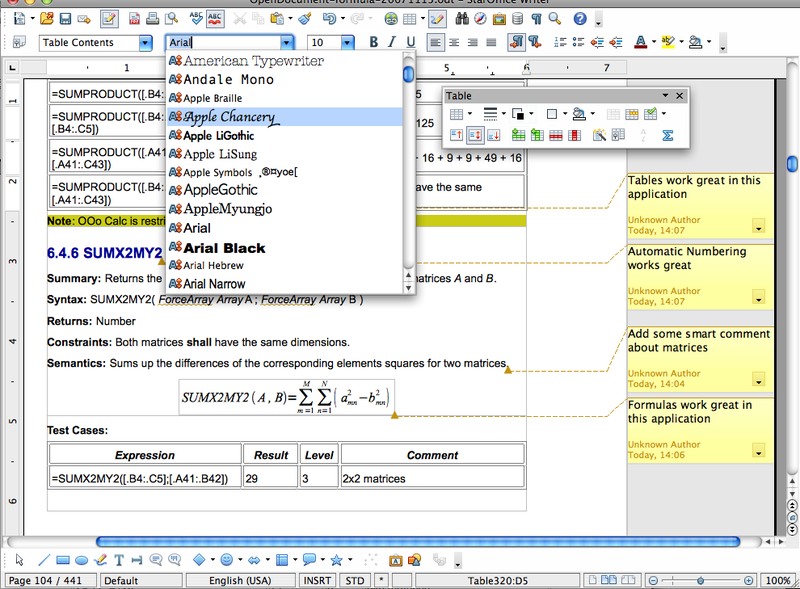Click the Save document icon
The height and width of the screenshot is (589, 800).
65,19
